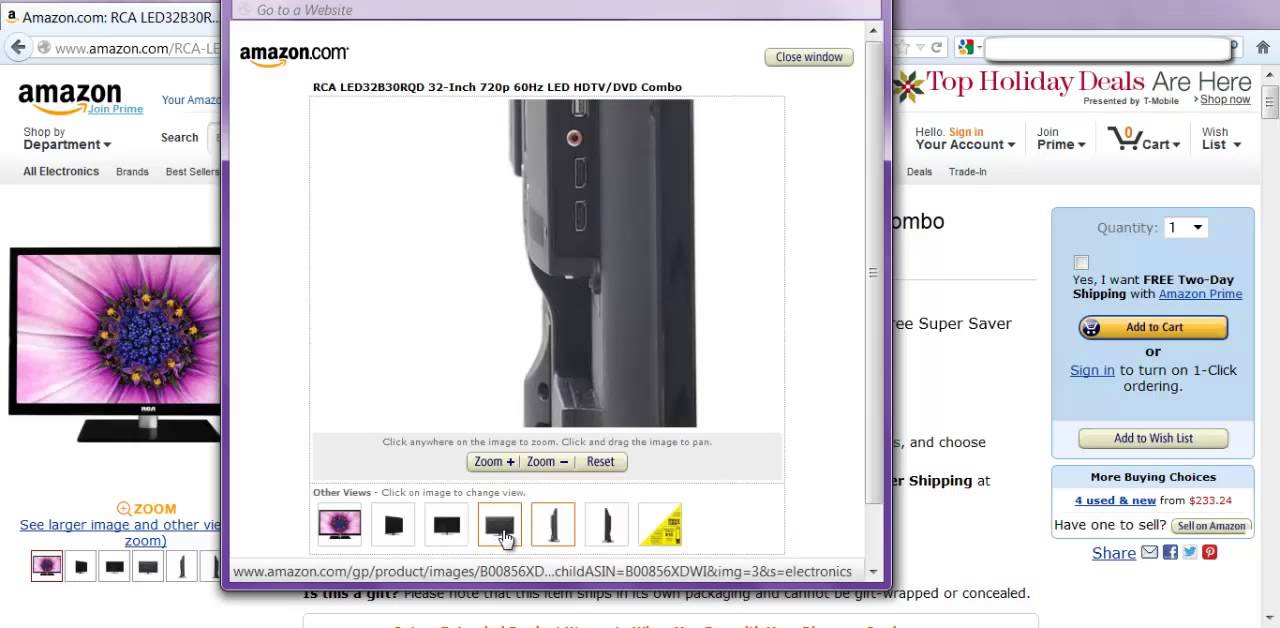Open Google search engine selector
The height and width of the screenshot is (628, 1280).
click(x=968, y=47)
